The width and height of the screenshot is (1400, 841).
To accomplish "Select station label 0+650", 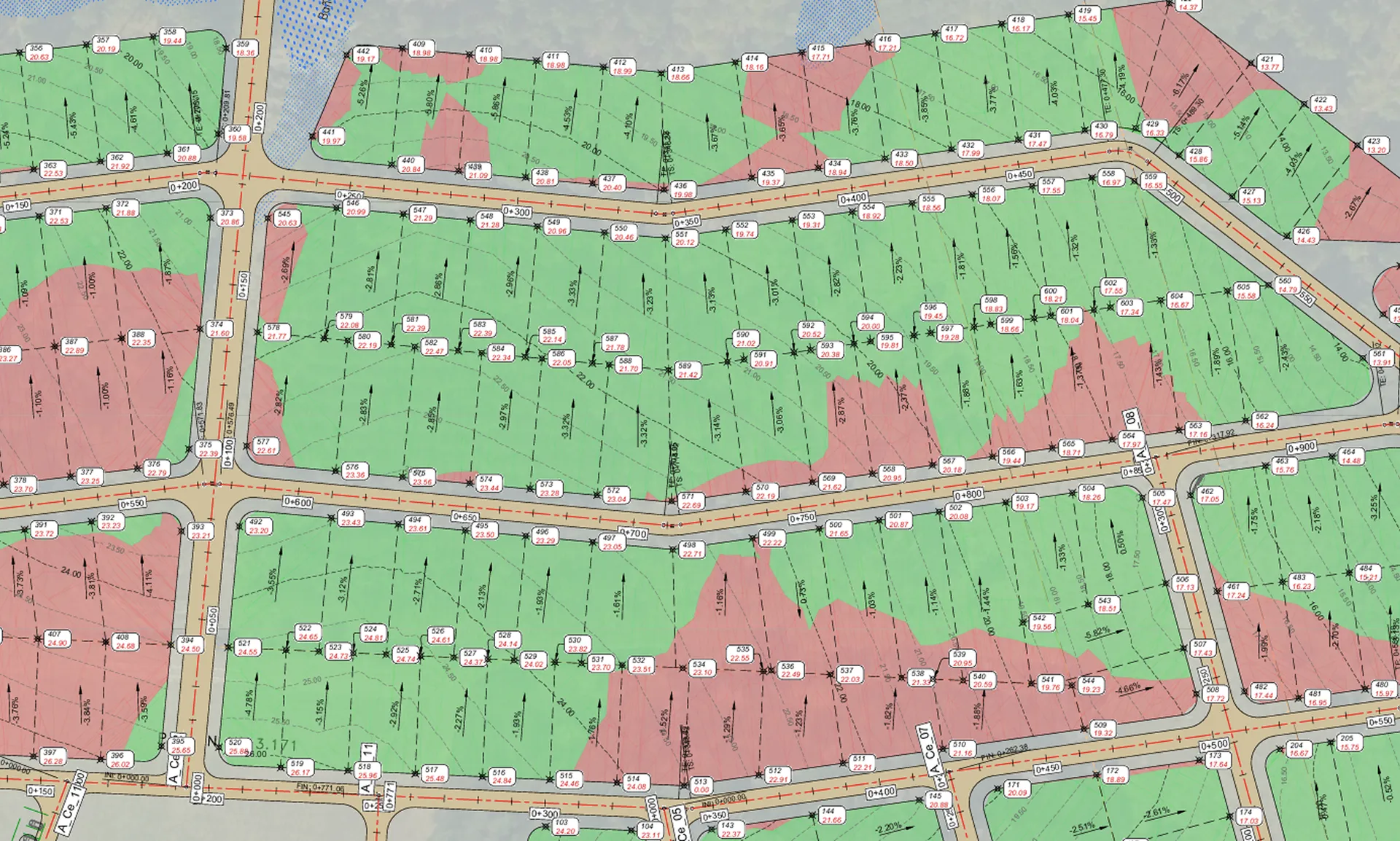I will [464, 517].
